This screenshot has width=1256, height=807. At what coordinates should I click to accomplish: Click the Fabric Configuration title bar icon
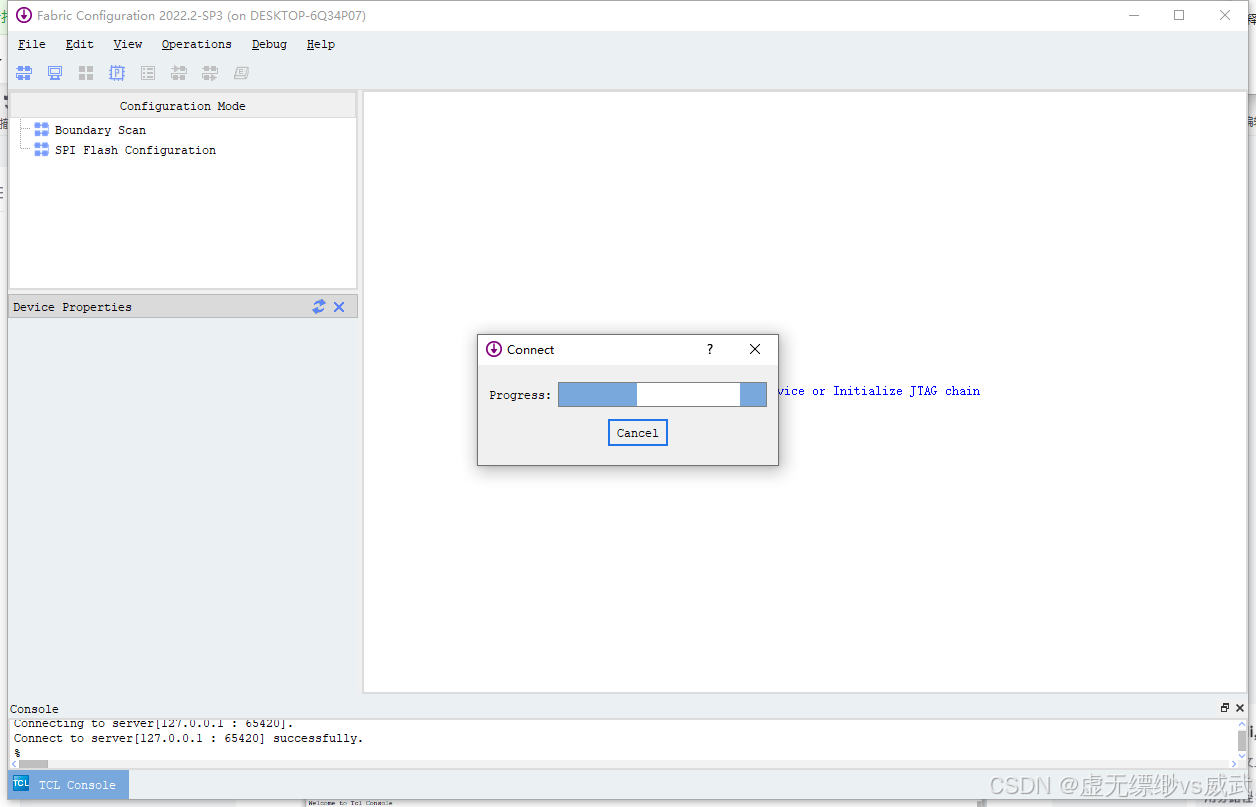coord(24,15)
